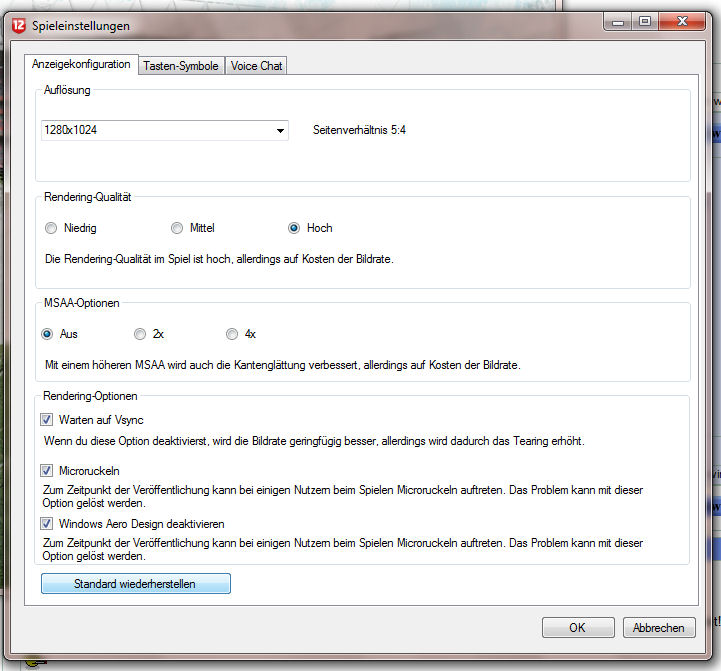Image resolution: width=721 pixels, height=671 pixels.
Task: Toggle the Warten auf Vsync checkbox
Action: 47,420
